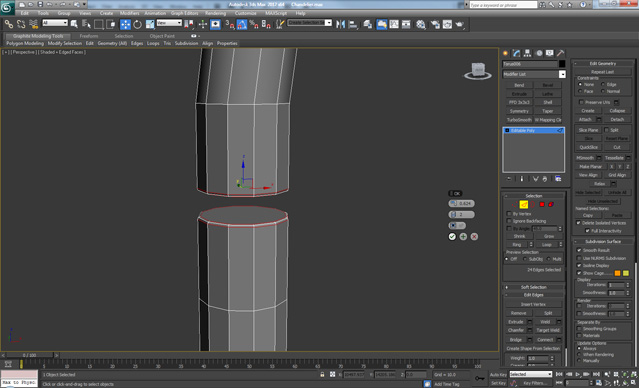Collapse the Edit Geometry rollout
The height and width of the screenshot is (388, 639).
pyautogui.click(x=603, y=63)
